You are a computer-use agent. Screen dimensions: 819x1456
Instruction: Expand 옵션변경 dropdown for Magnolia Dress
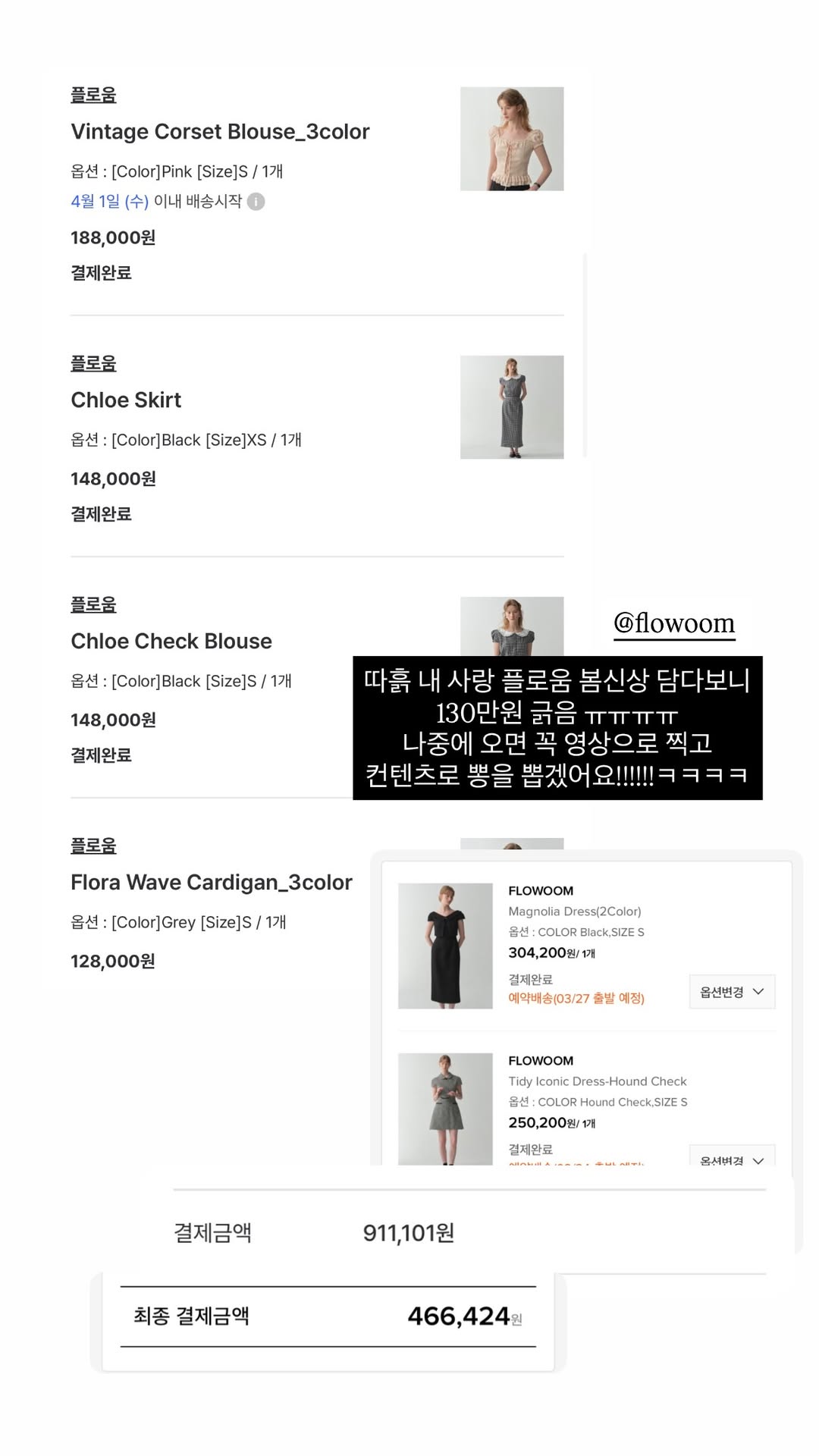pos(732,992)
